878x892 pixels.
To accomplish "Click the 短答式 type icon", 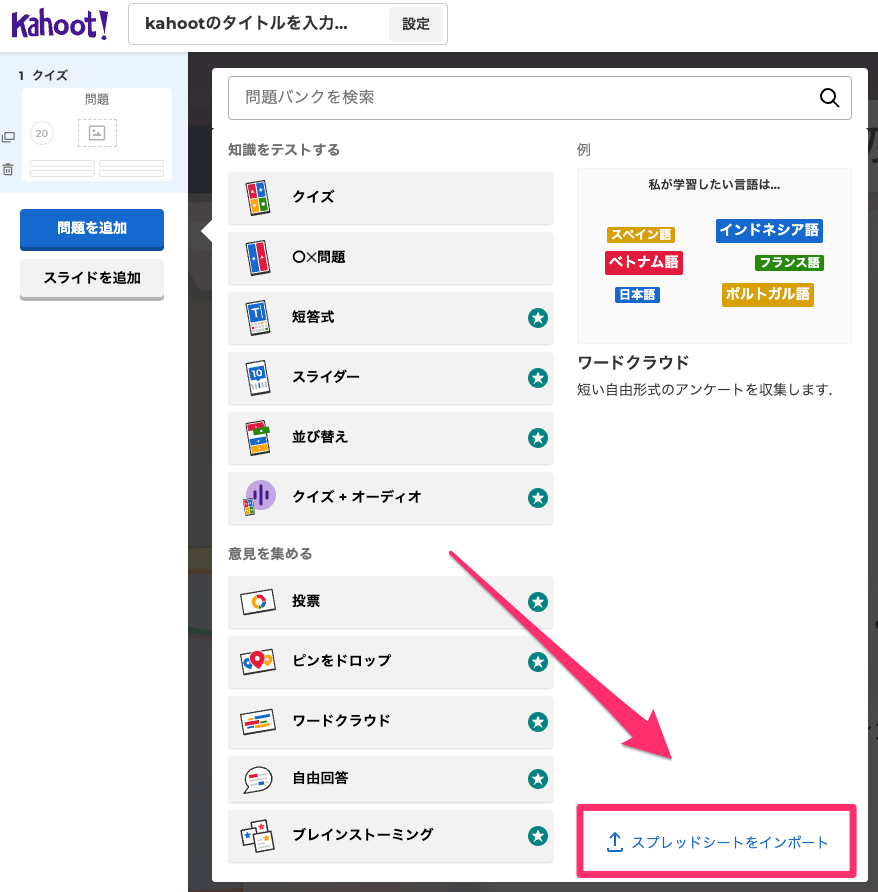I will [x=258, y=317].
